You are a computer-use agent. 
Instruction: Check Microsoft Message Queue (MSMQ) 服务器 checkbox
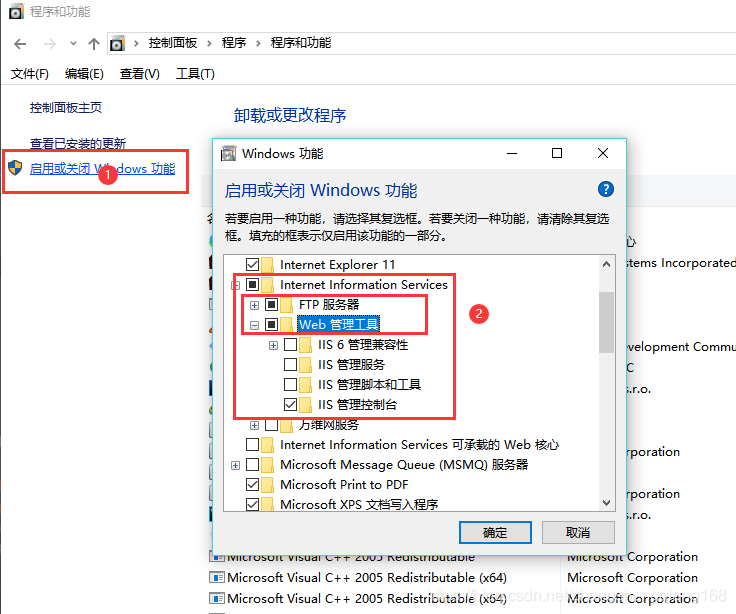(253, 464)
